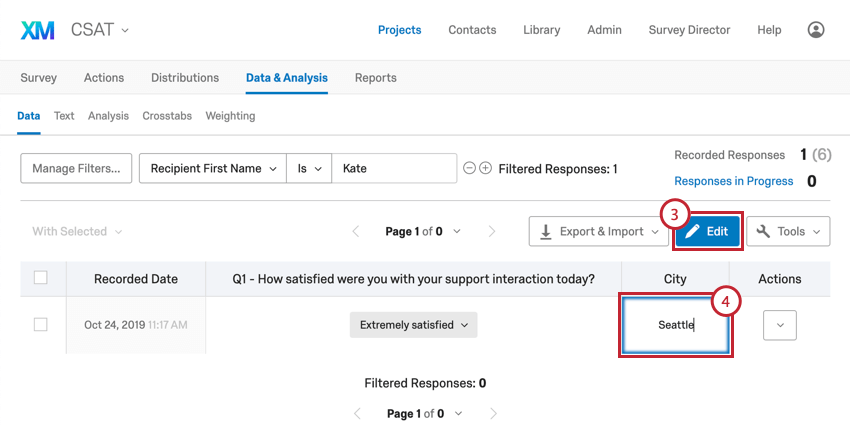Screen dimensions: 850x425
Task: Open the Export & Import dropdown
Action: (598, 232)
